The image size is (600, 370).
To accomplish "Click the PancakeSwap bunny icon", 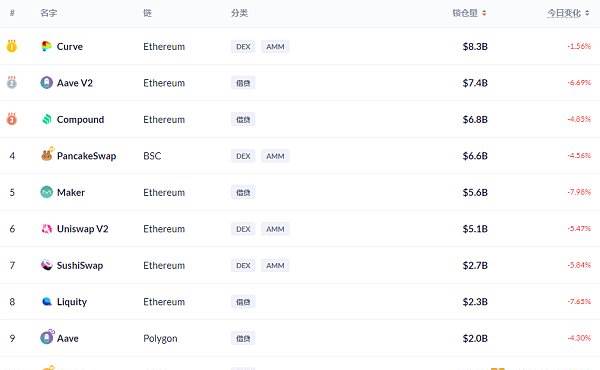I will click(47, 155).
